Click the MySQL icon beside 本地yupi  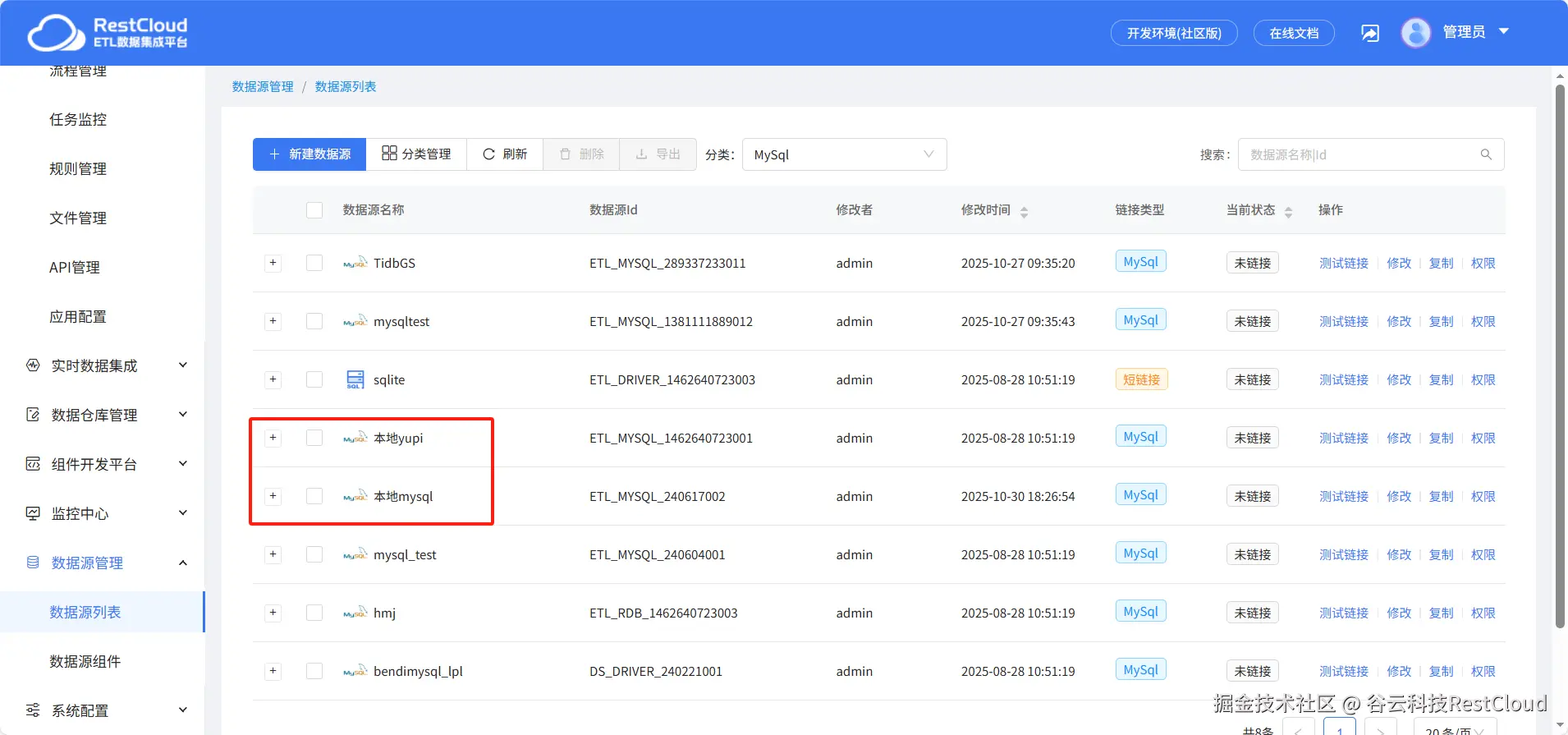click(355, 438)
